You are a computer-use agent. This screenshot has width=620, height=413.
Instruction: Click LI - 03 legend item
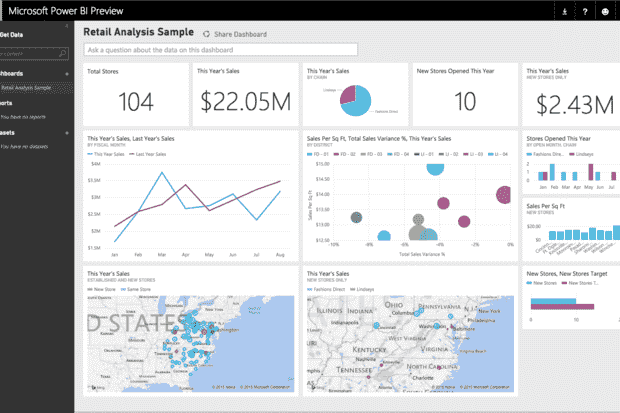(x=473, y=154)
